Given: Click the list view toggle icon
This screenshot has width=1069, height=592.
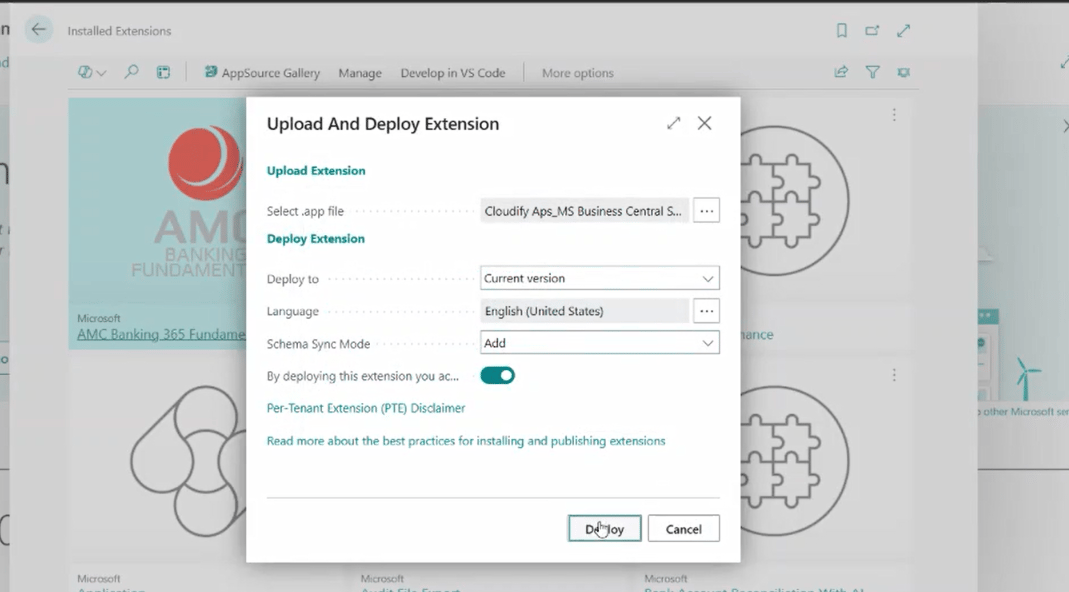Looking at the screenshot, I should point(163,72).
